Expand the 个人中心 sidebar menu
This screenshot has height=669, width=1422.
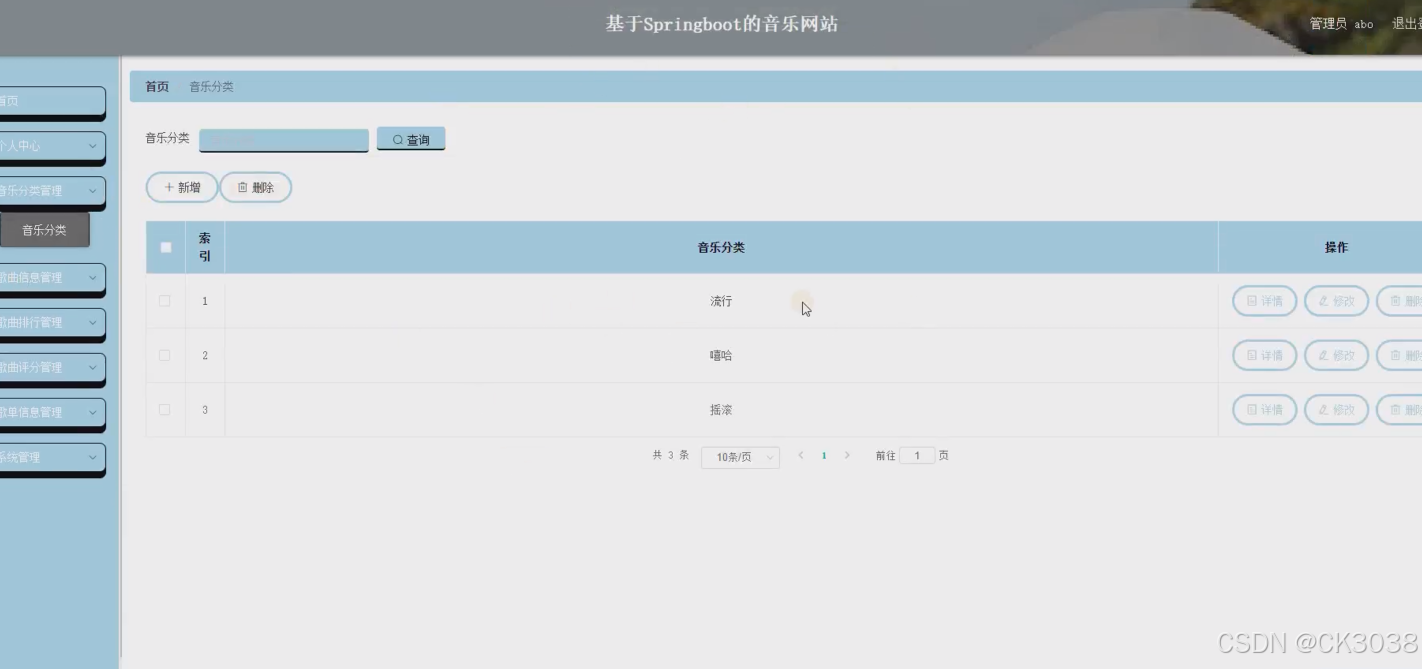[x=52, y=146]
